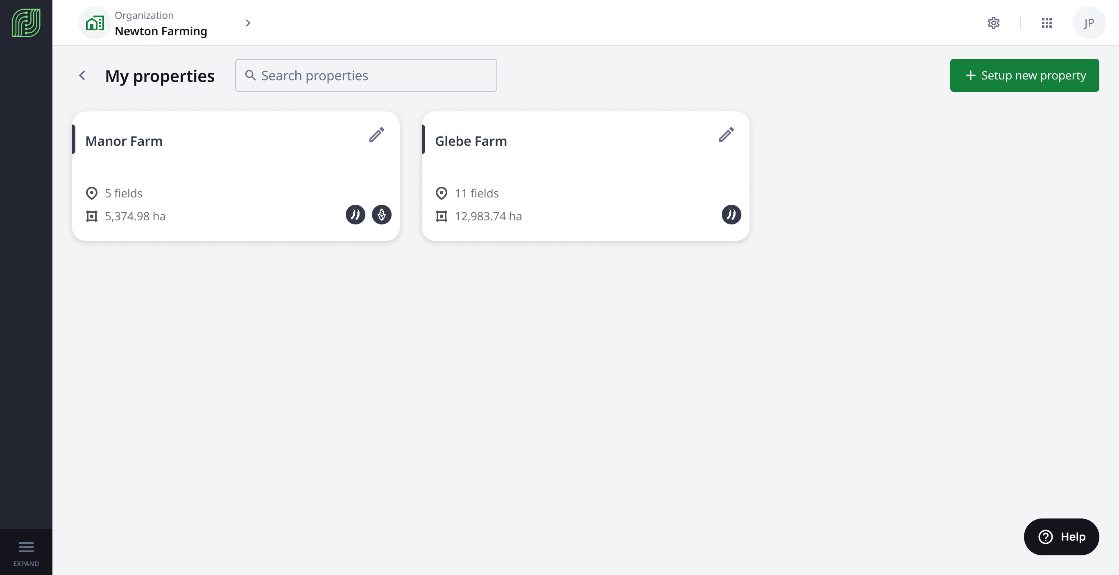This screenshot has height=575, width=1119.
Task: Click the location pin next to 11 fields
Action: tap(442, 193)
